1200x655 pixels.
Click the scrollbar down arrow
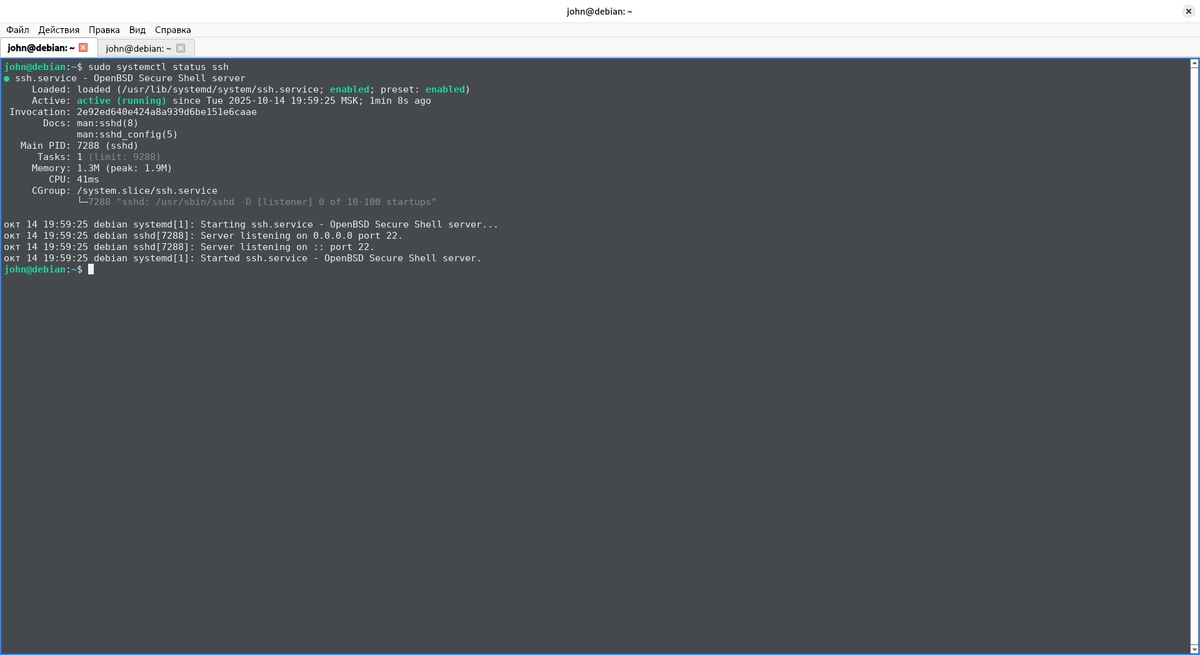pos(1194,648)
